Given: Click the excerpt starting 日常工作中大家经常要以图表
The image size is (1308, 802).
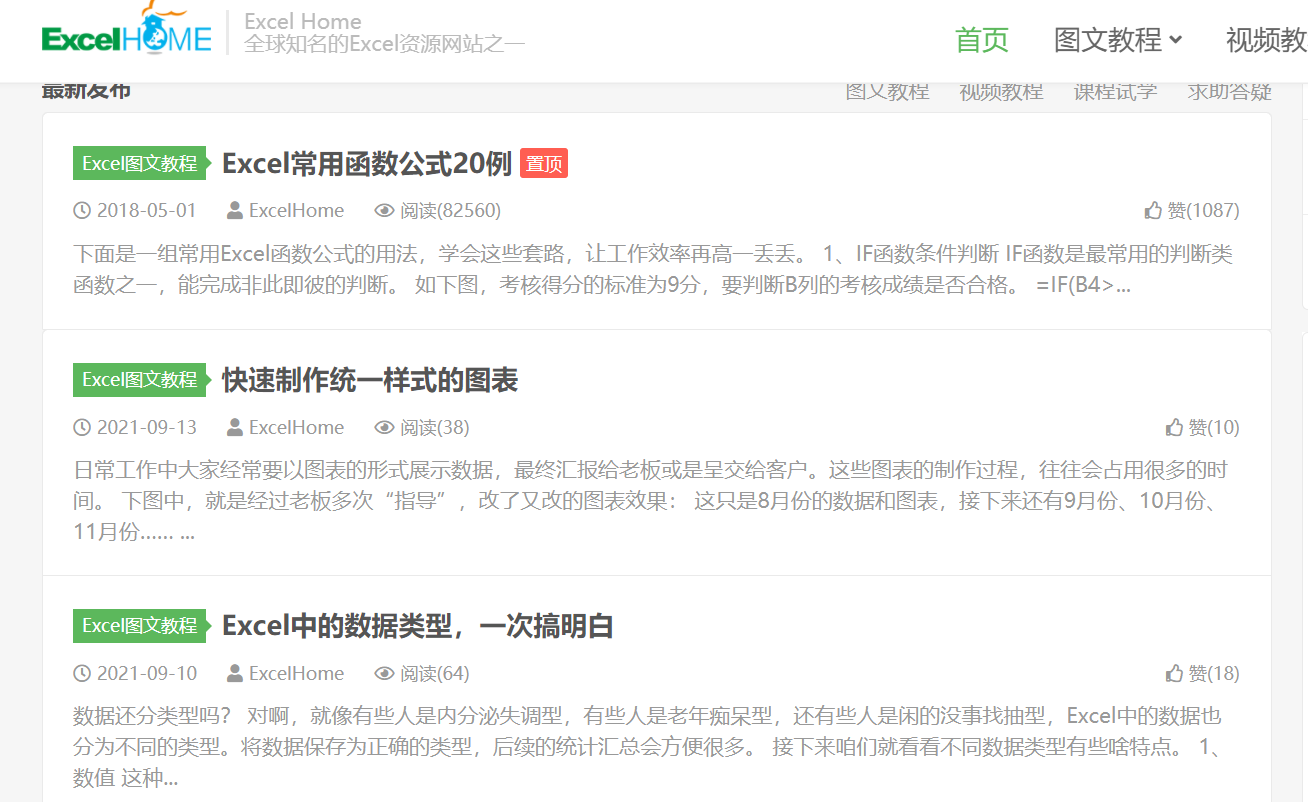Looking at the screenshot, I should point(651,501).
